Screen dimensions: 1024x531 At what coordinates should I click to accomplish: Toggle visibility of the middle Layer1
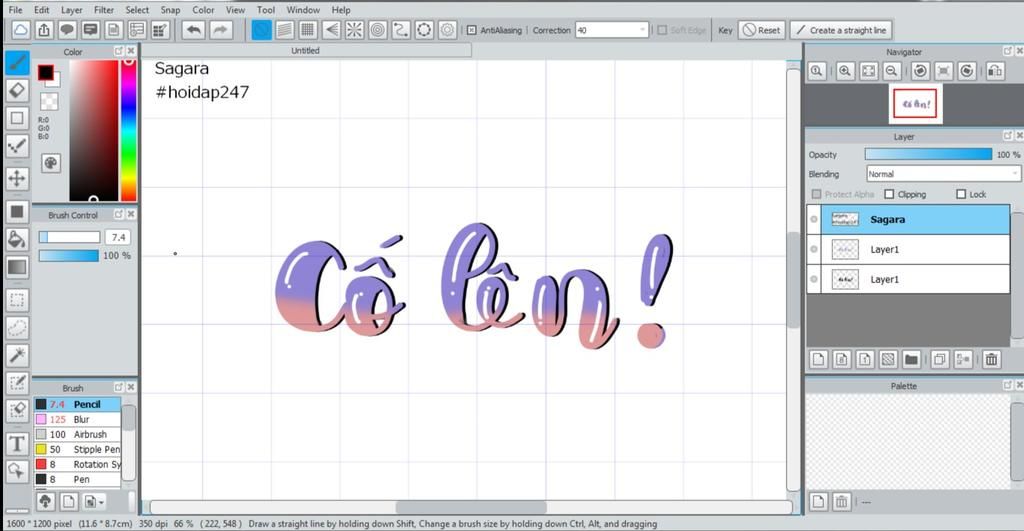[x=814, y=249]
